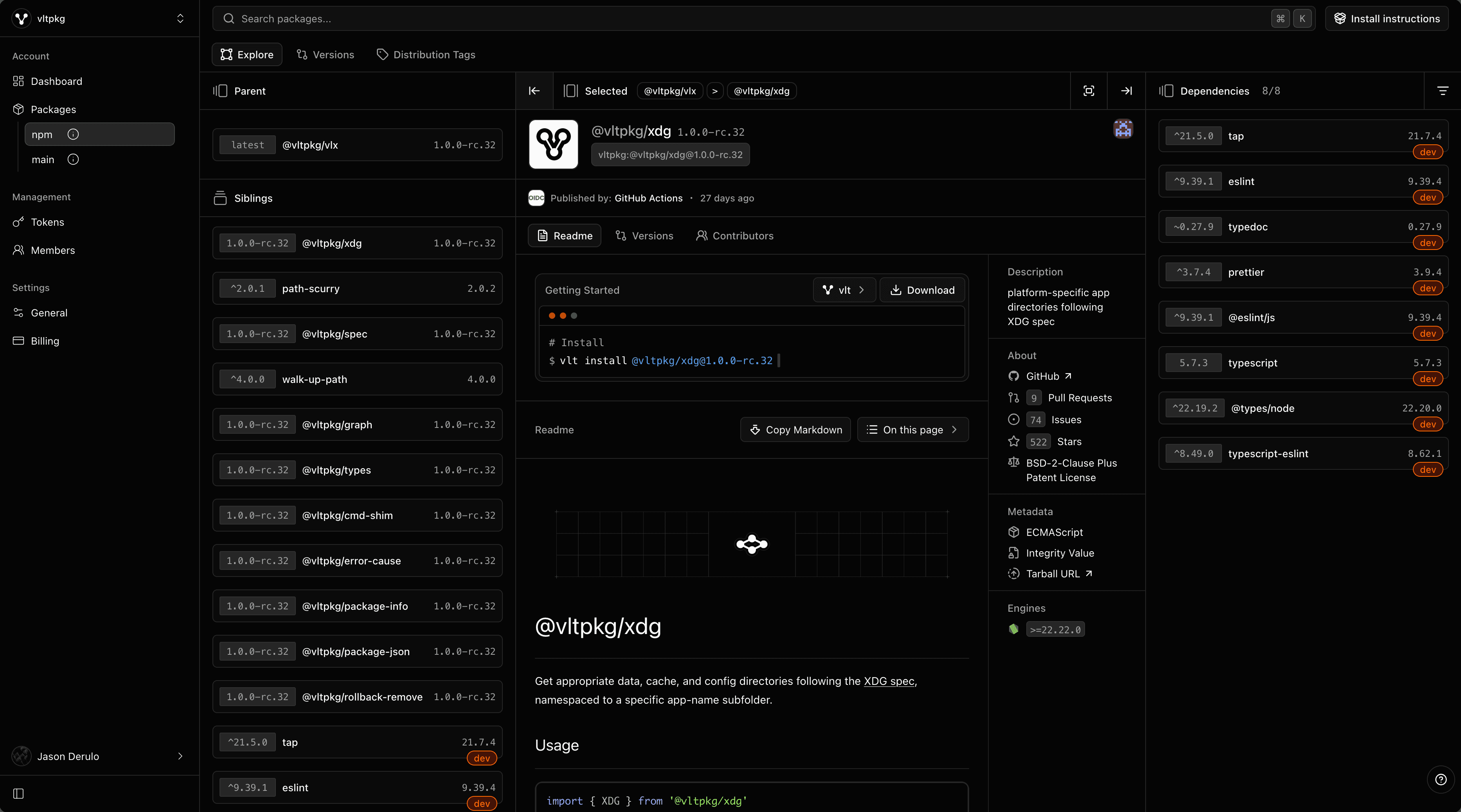
Task: Select the prettier dependency
Action: [x=1303, y=272]
